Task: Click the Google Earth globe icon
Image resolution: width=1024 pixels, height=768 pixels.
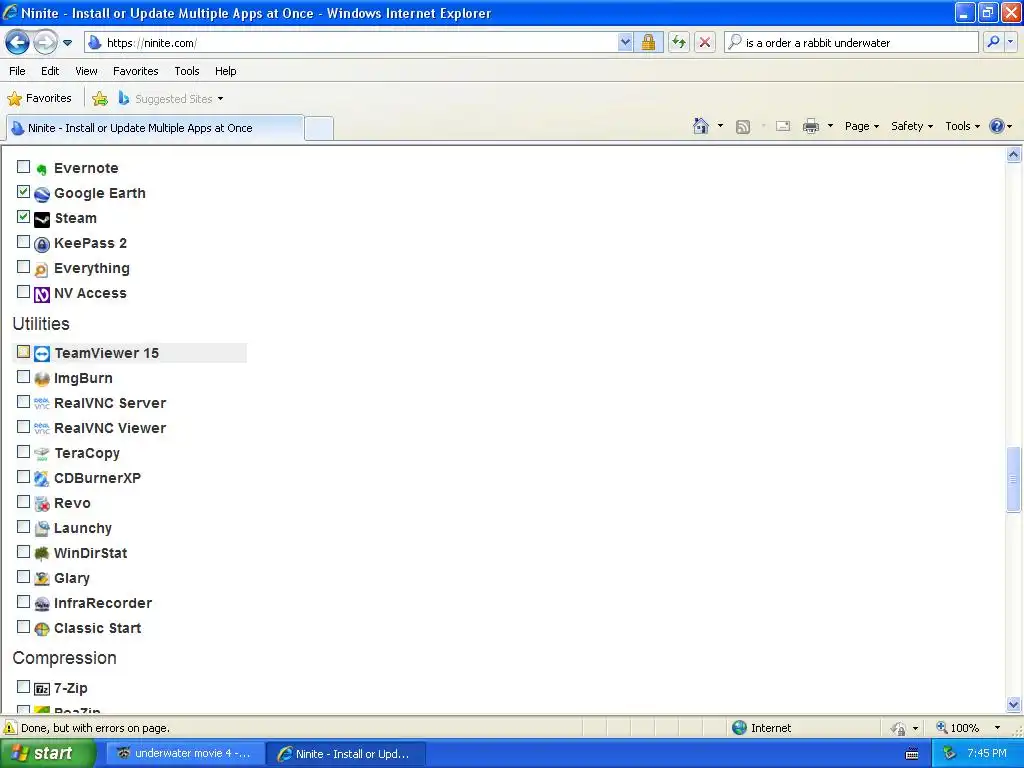Action: click(x=42, y=194)
